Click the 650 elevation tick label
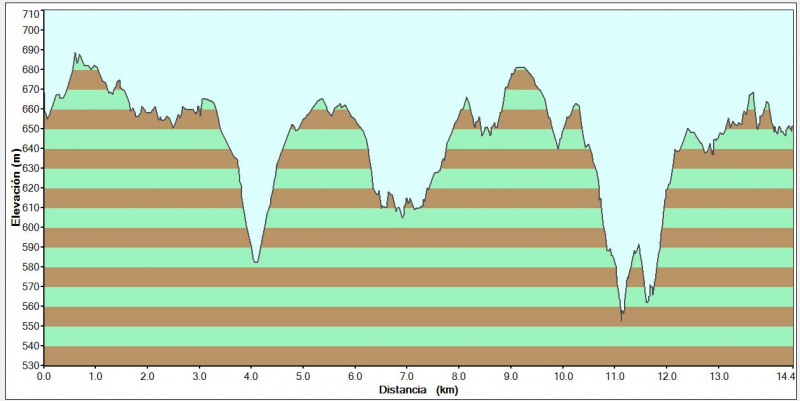The height and width of the screenshot is (401, 800). click(31, 130)
